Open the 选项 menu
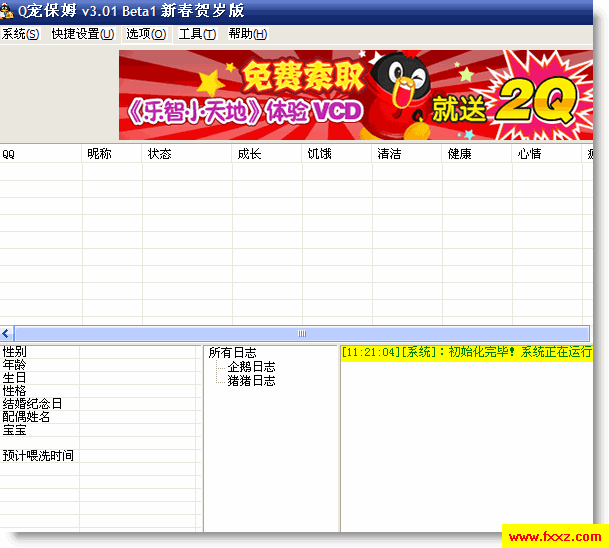Screen dimensions: 609x548 146,34
